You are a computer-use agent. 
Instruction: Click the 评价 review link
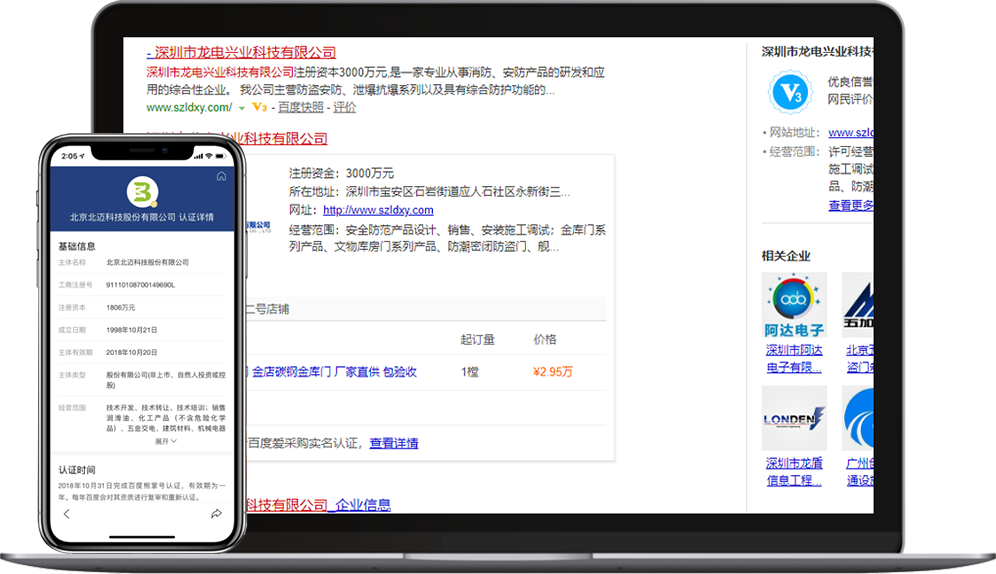344,107
